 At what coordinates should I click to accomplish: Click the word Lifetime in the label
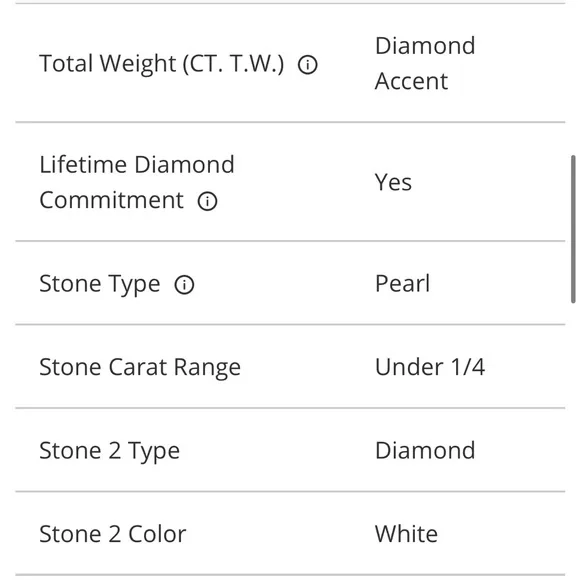pyautogui.click(x=83, y=164)
